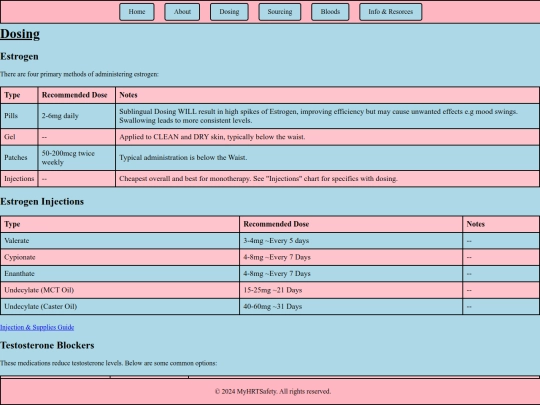The width and height of the screenshot is (540, 405).
Task: Select the '3-4mg ~Every 5 days' cell
Action: pos(351,241)
